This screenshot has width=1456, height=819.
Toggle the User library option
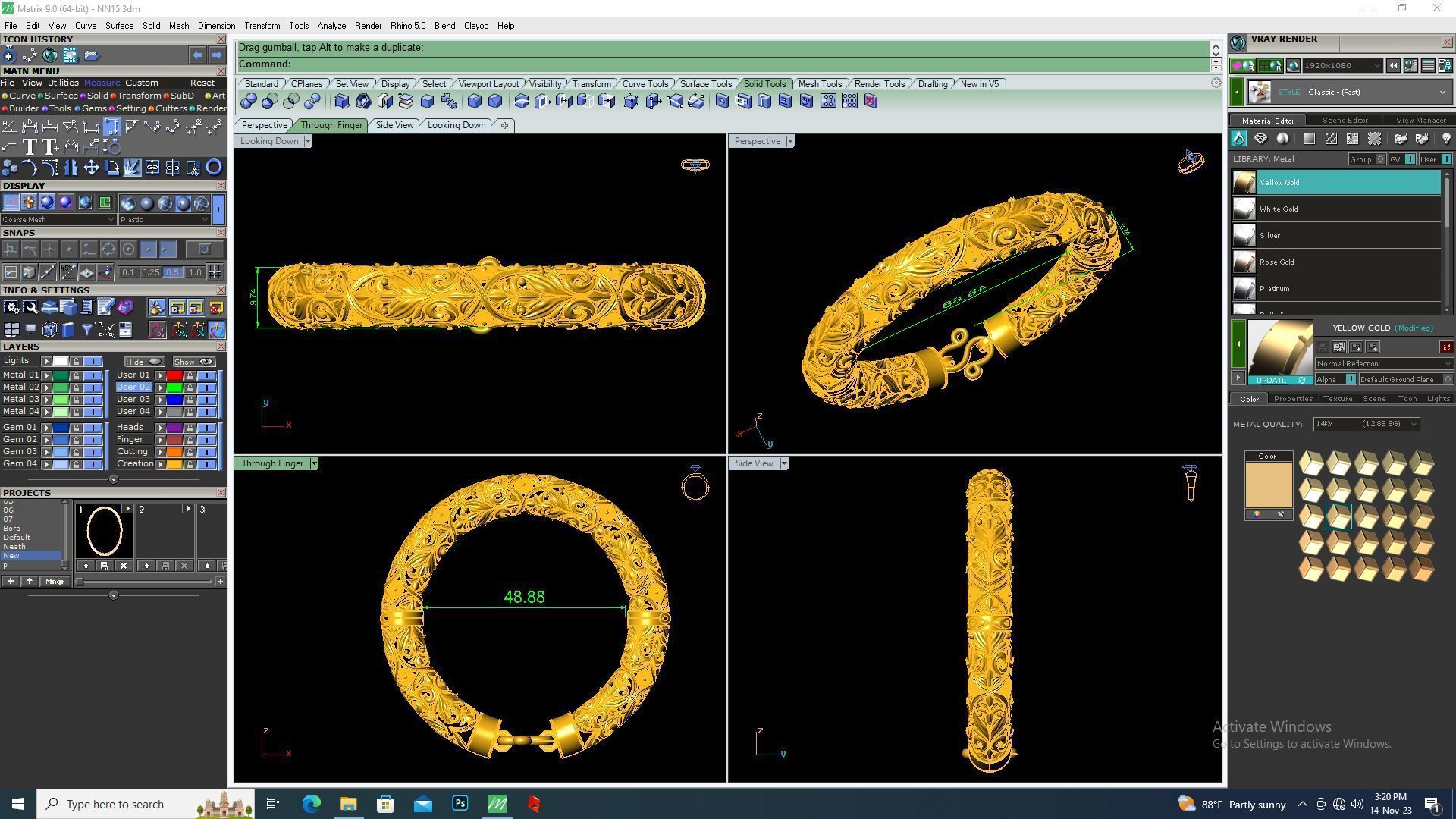coord(1435,159)
